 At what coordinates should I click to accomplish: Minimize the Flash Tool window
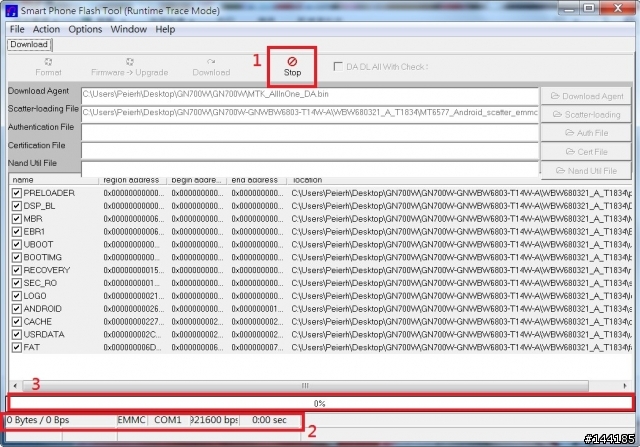point(569,9)
